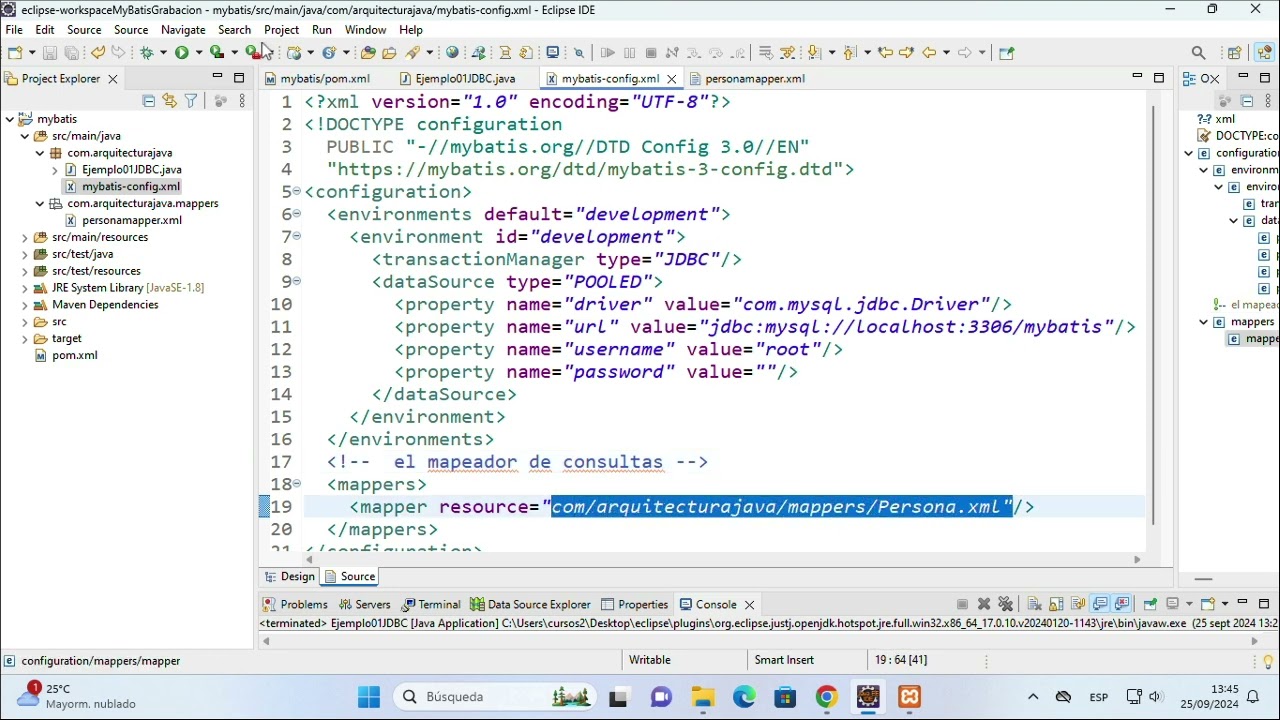Expand the src/main/resources folder
Screen dimensions: 1280x720
pos(25,237)
